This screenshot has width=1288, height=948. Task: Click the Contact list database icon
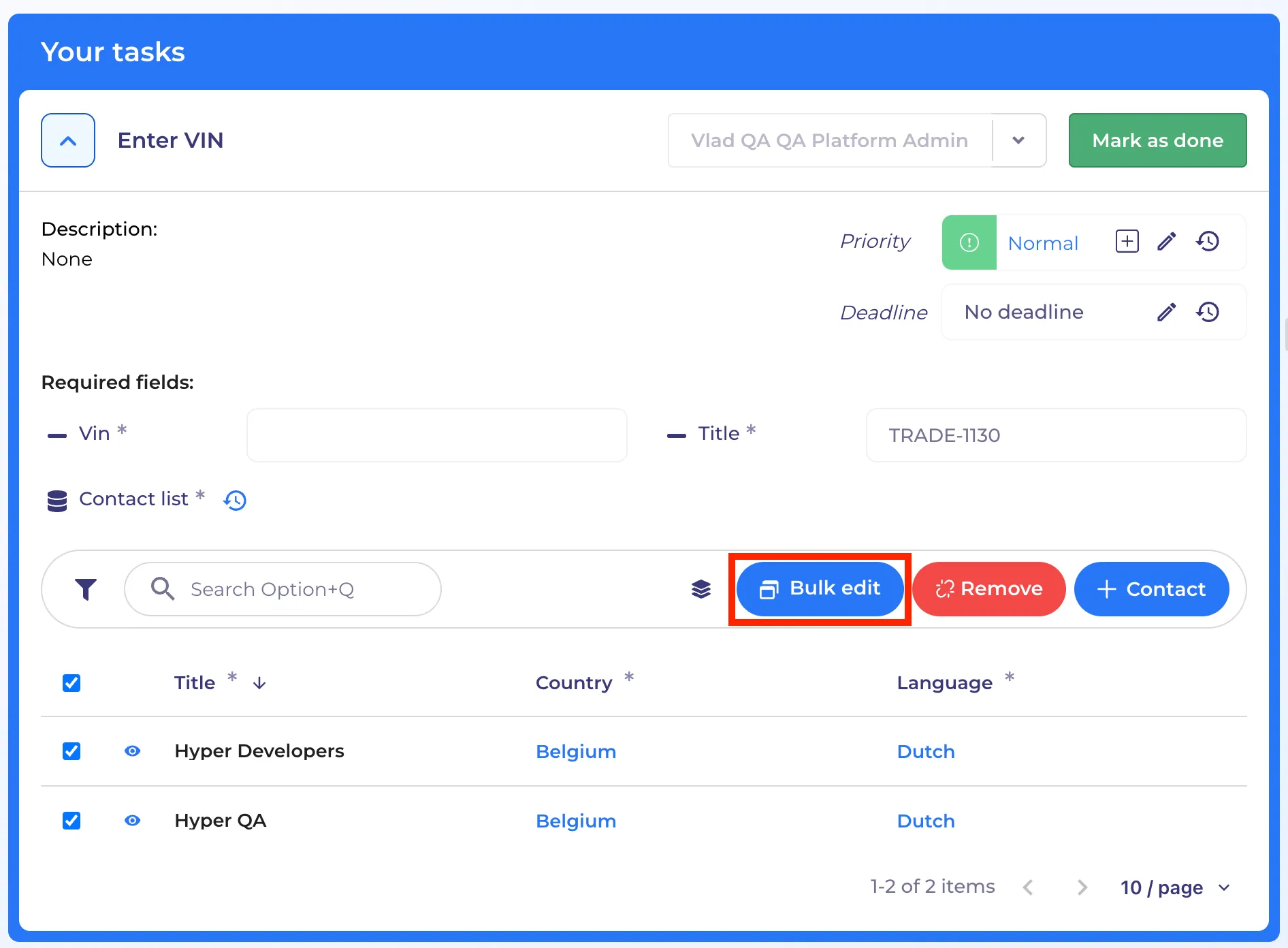(x=57, y=501)
